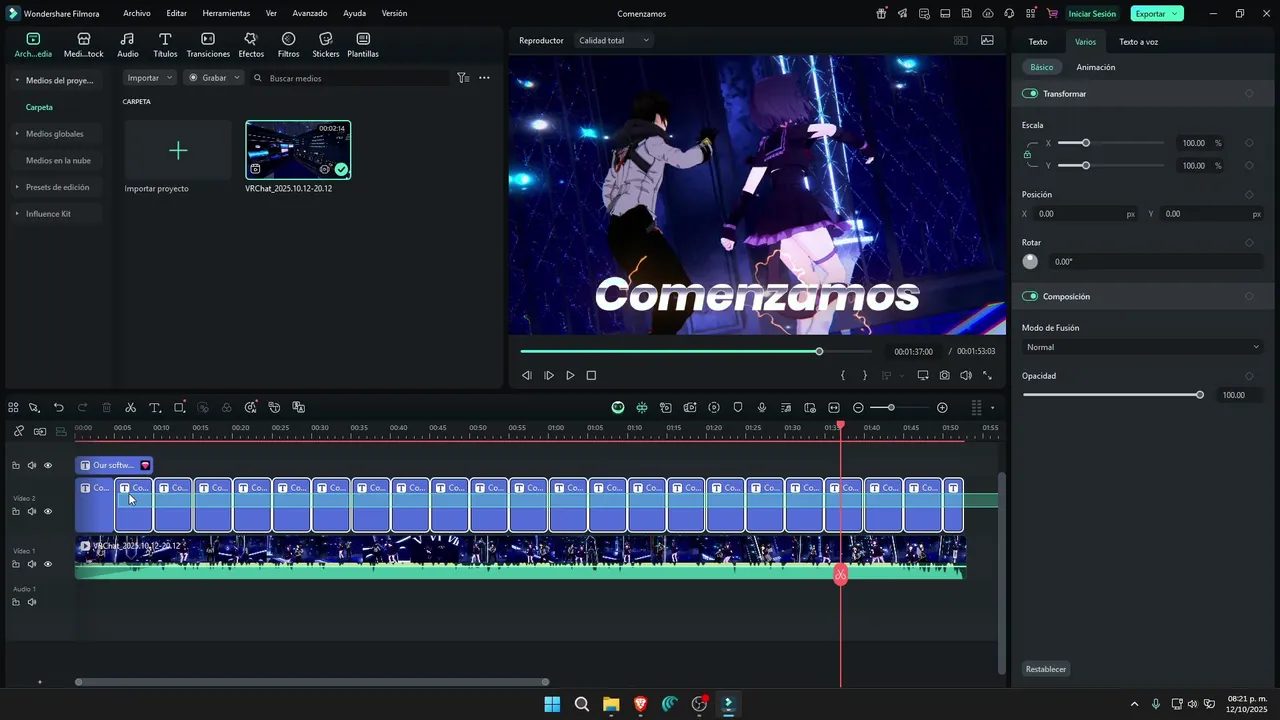Screen dimensions: 1280x720
Task: Click the link chain icon left of ruler
Action: [x=18, y=431]
